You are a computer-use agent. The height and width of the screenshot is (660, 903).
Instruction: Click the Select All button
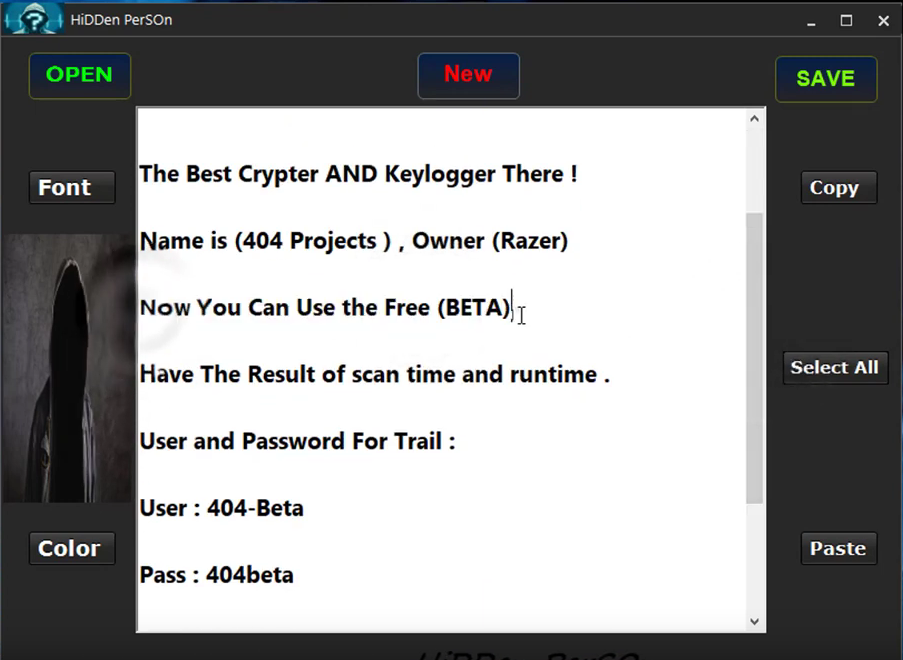tap(835, 367)
